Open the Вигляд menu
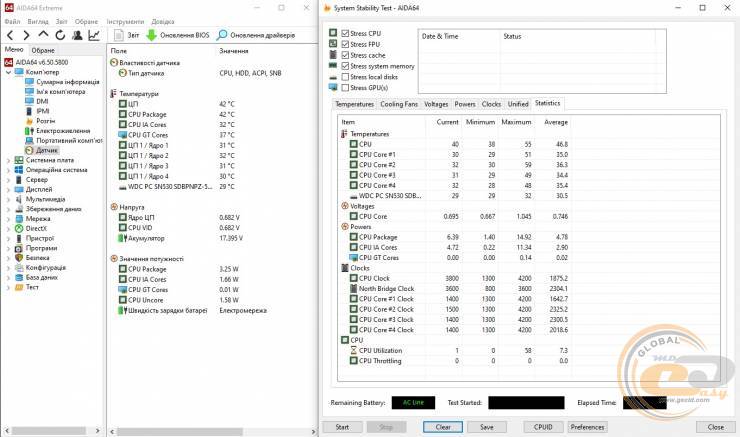 38,22
